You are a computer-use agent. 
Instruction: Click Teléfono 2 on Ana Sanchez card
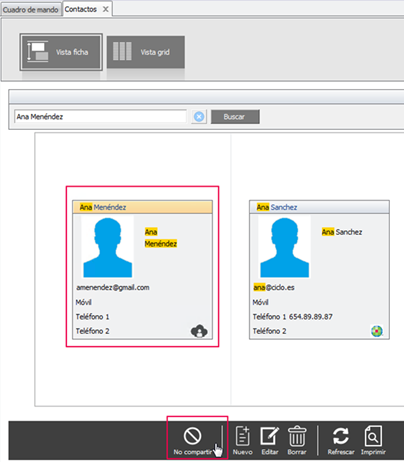pos(269,331)
